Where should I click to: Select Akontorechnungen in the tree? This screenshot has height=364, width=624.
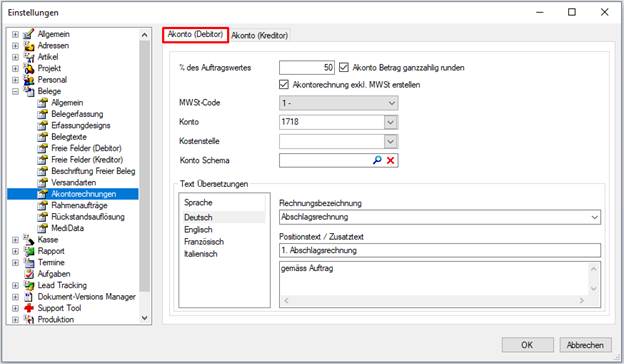click(x=84, y=194)
